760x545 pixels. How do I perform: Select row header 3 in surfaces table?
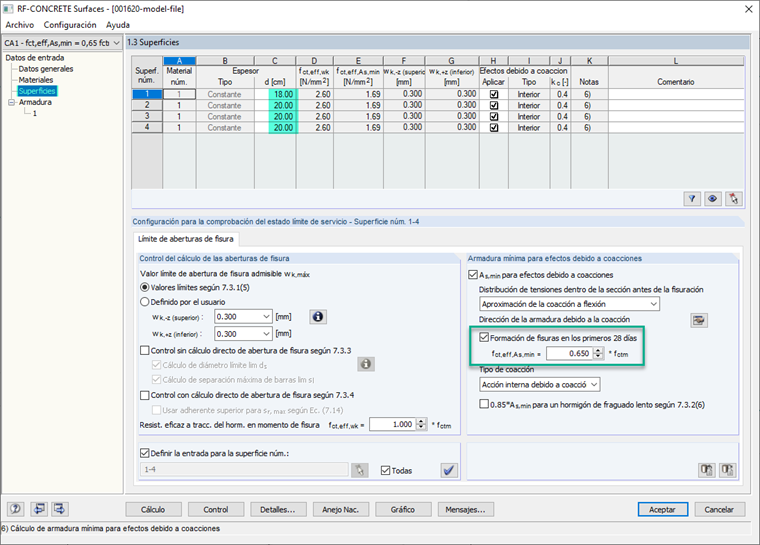(x=147, y=116)
